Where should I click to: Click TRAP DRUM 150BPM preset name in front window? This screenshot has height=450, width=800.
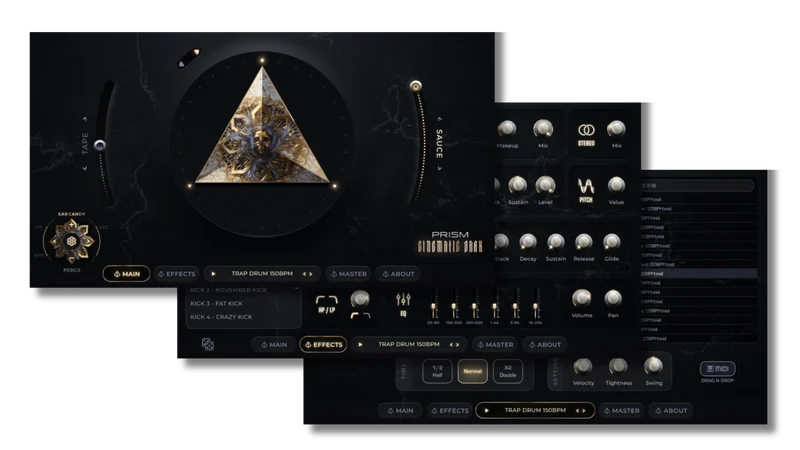262,273
